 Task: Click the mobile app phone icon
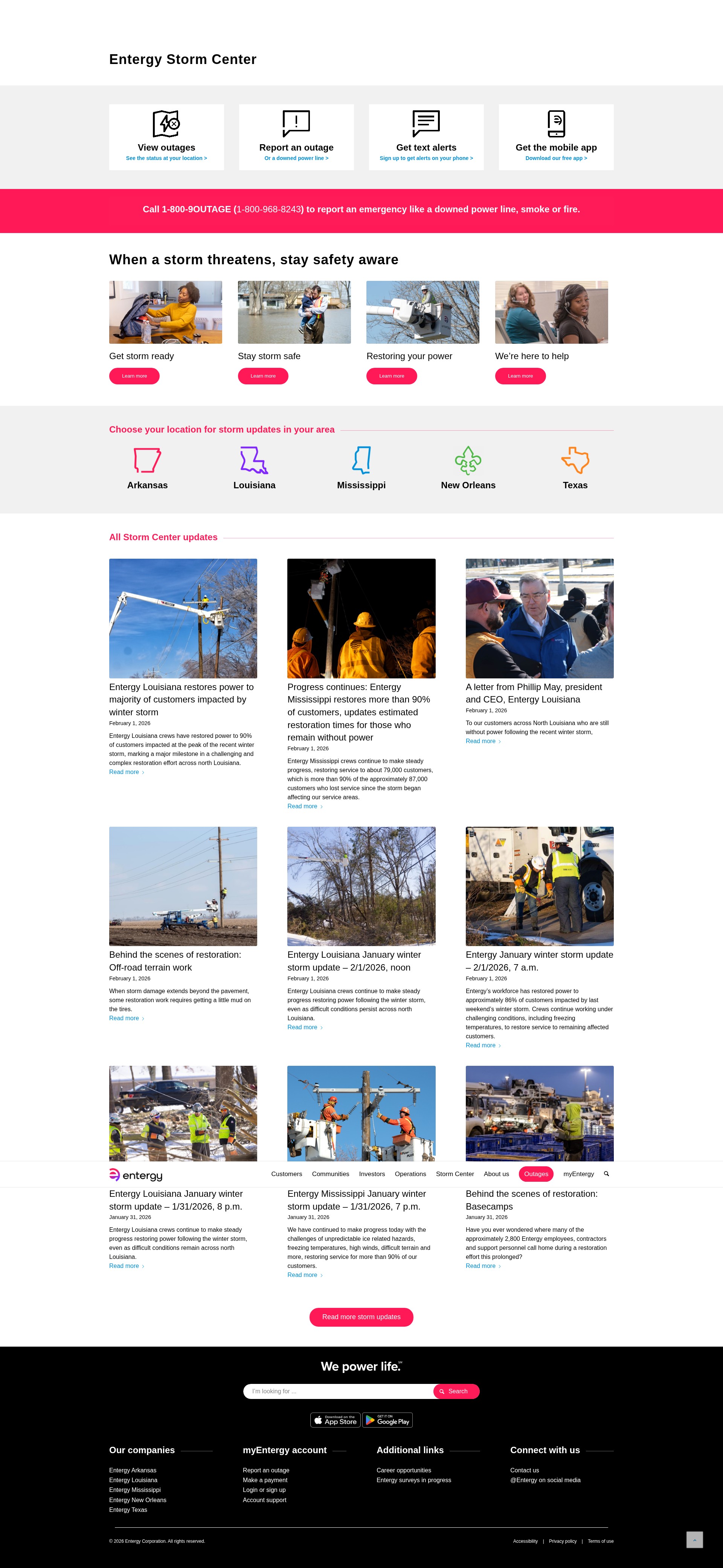(556, 123)
